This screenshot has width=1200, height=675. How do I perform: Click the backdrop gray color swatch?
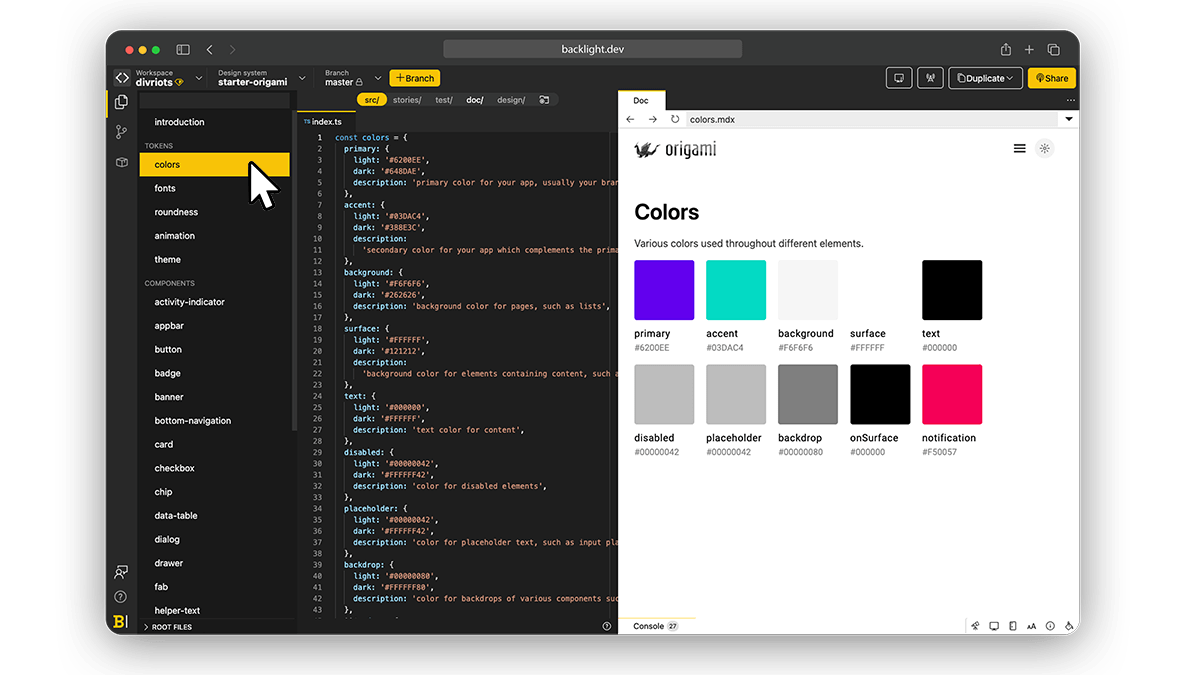point(808,394)
